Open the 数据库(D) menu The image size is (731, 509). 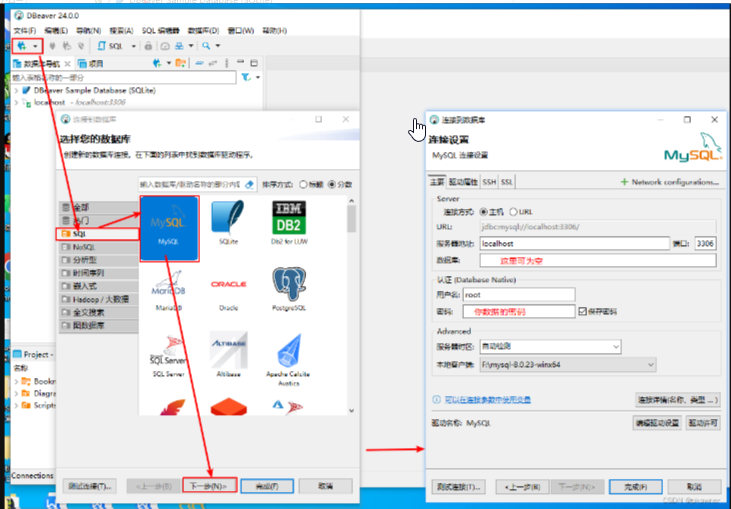[x=203, y=31]
